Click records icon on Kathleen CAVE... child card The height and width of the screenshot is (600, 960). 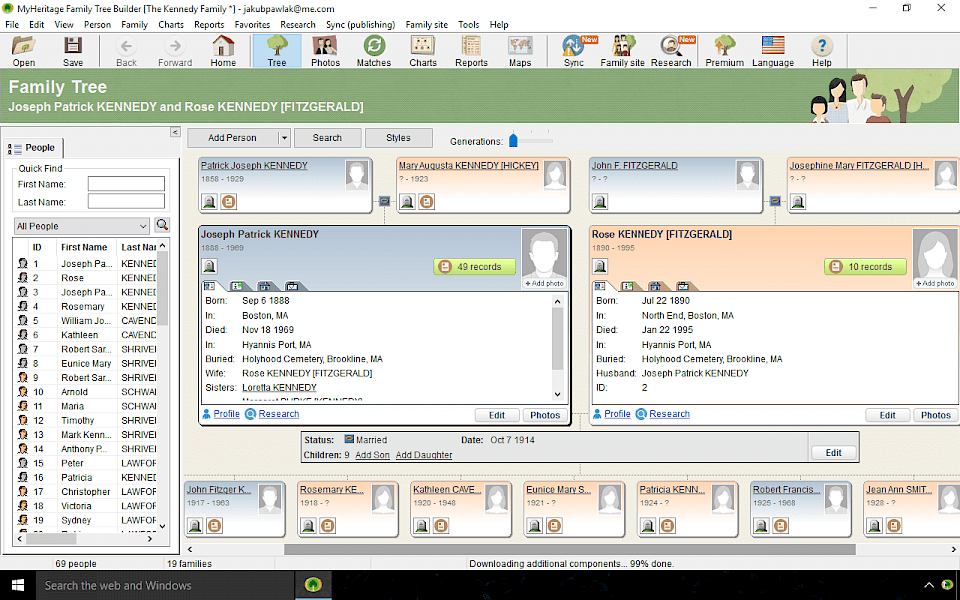pos(441,525)
